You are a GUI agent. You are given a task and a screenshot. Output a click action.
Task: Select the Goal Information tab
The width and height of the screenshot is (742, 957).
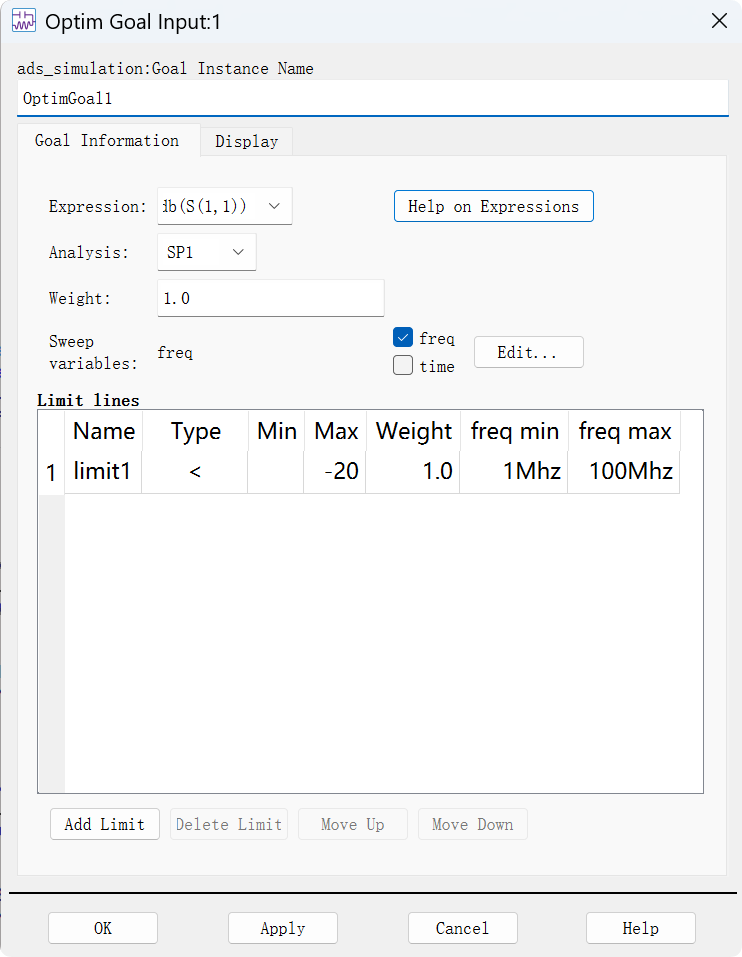[107, 140]
